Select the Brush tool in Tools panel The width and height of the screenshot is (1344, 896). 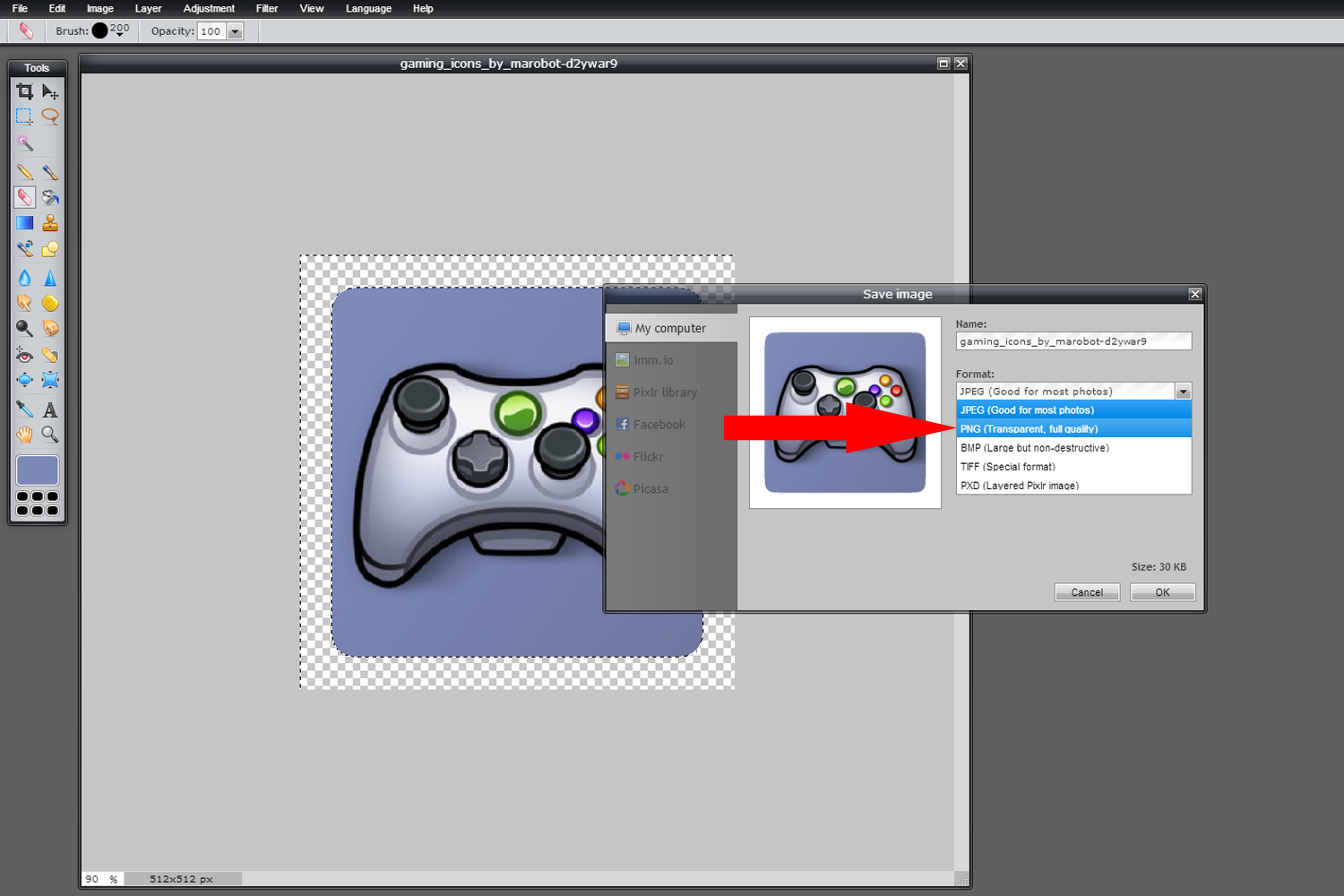pyautogui.click(x=50, y=172)
